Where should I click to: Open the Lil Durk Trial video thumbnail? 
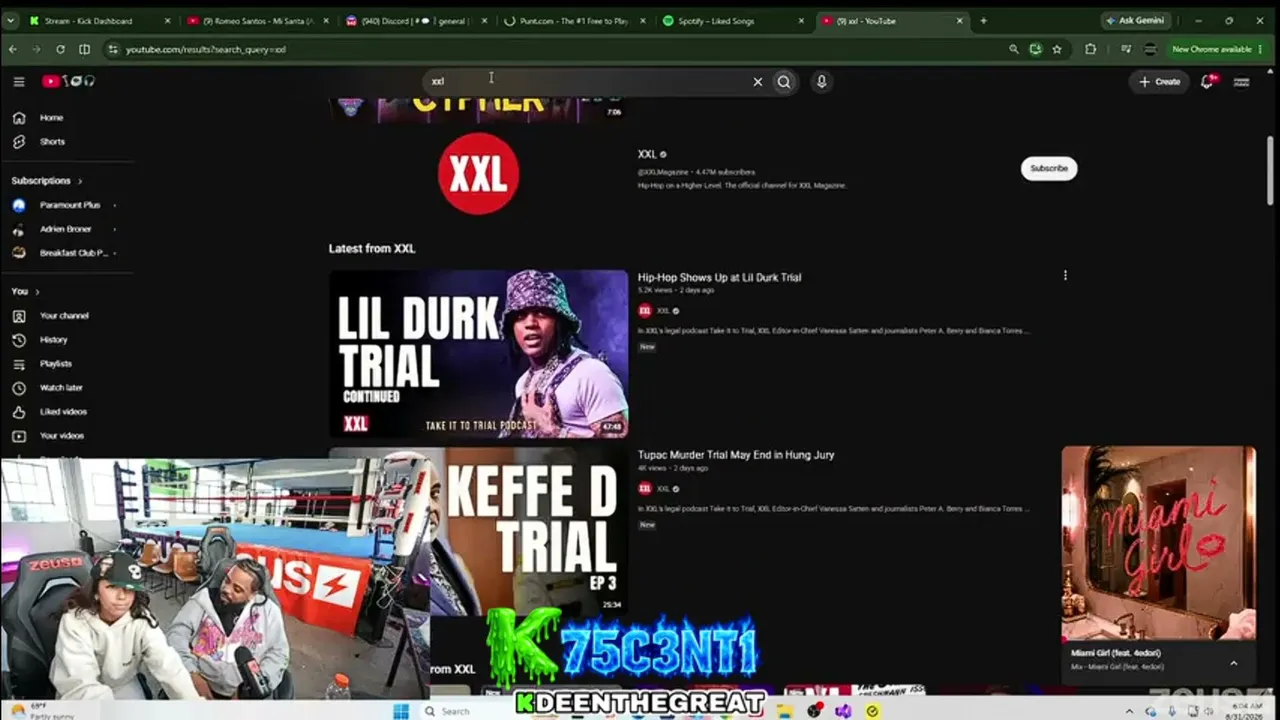click(478, 354)
